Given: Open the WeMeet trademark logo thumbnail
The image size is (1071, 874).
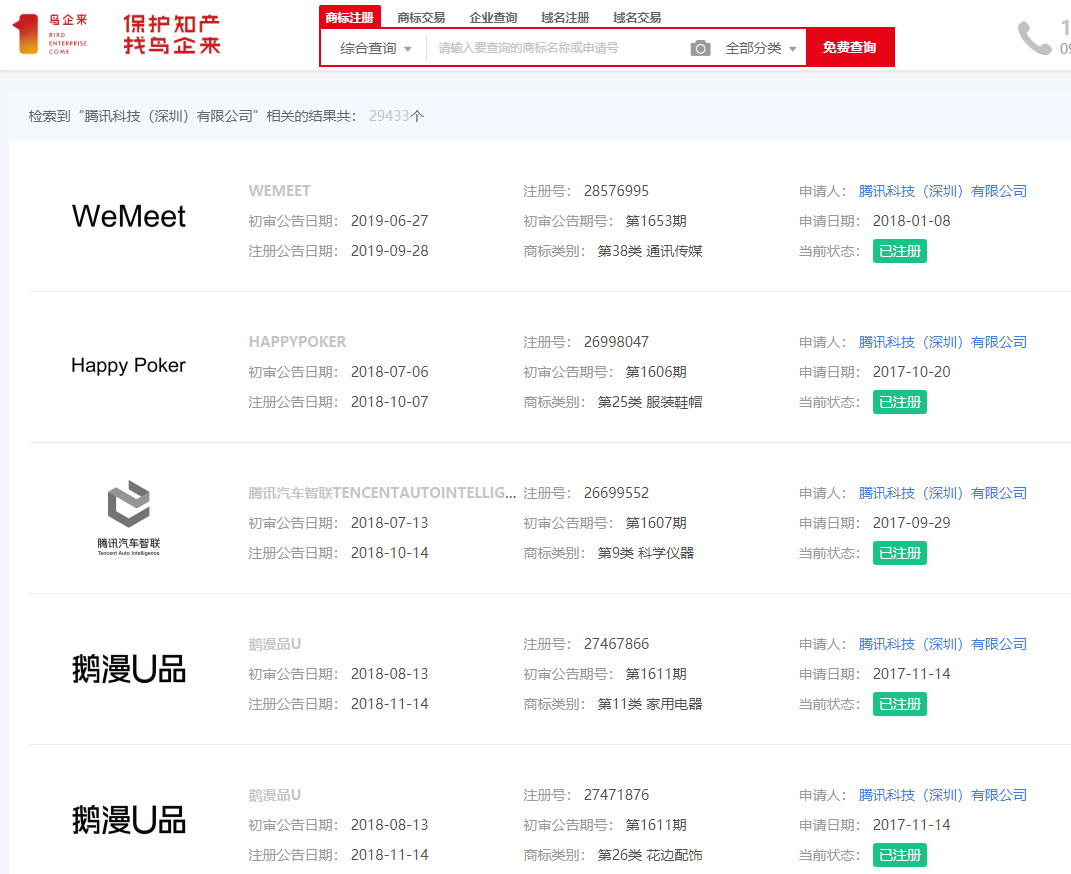Looking at the screenshot, I should tap(128, 216).
